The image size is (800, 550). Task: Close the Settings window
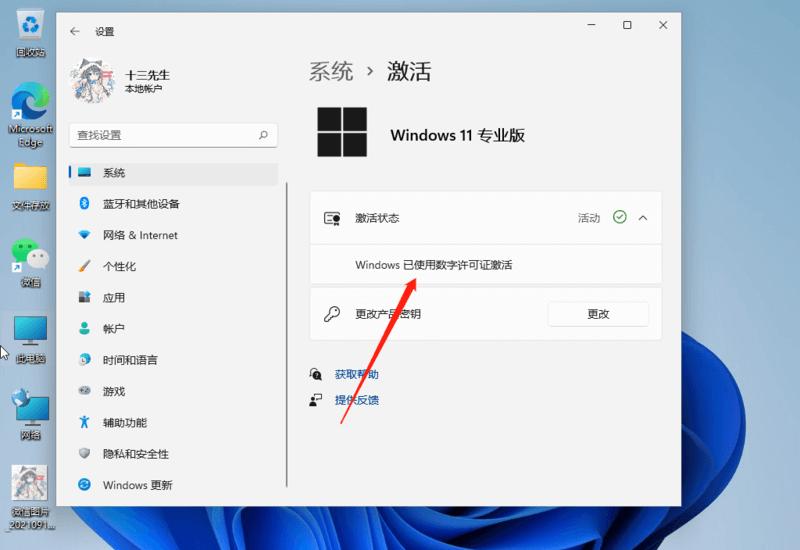click(663, 25)
